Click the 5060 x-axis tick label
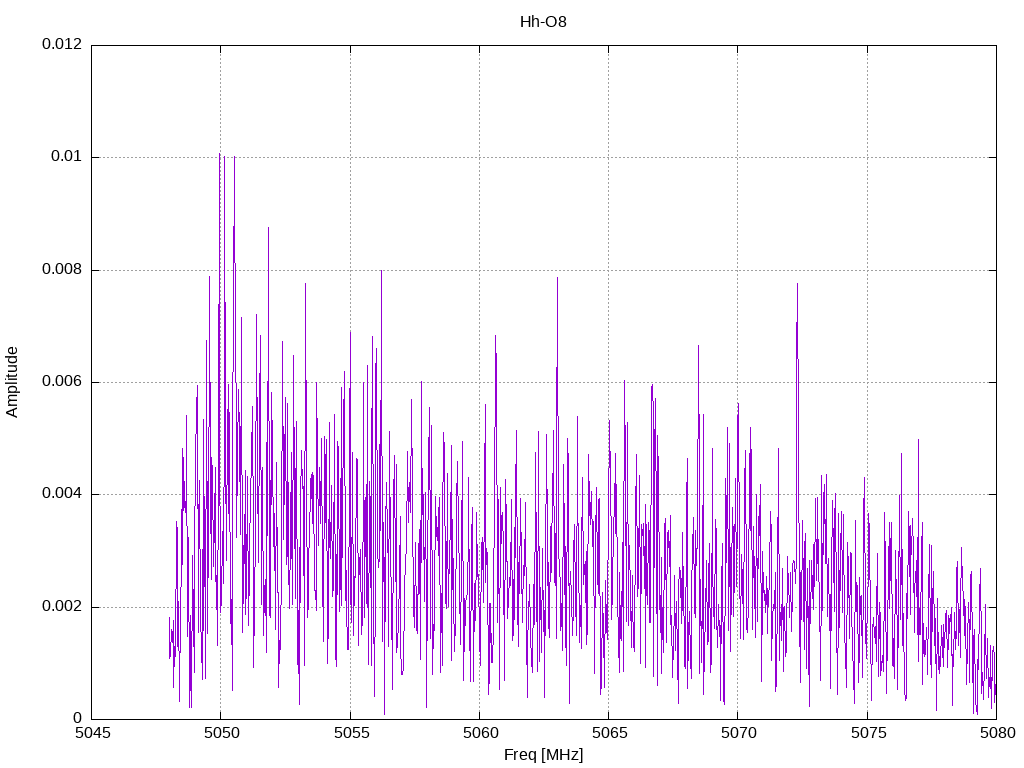Image resolution: width=1024 pixels, height=768 pixels. click(481, 733)
